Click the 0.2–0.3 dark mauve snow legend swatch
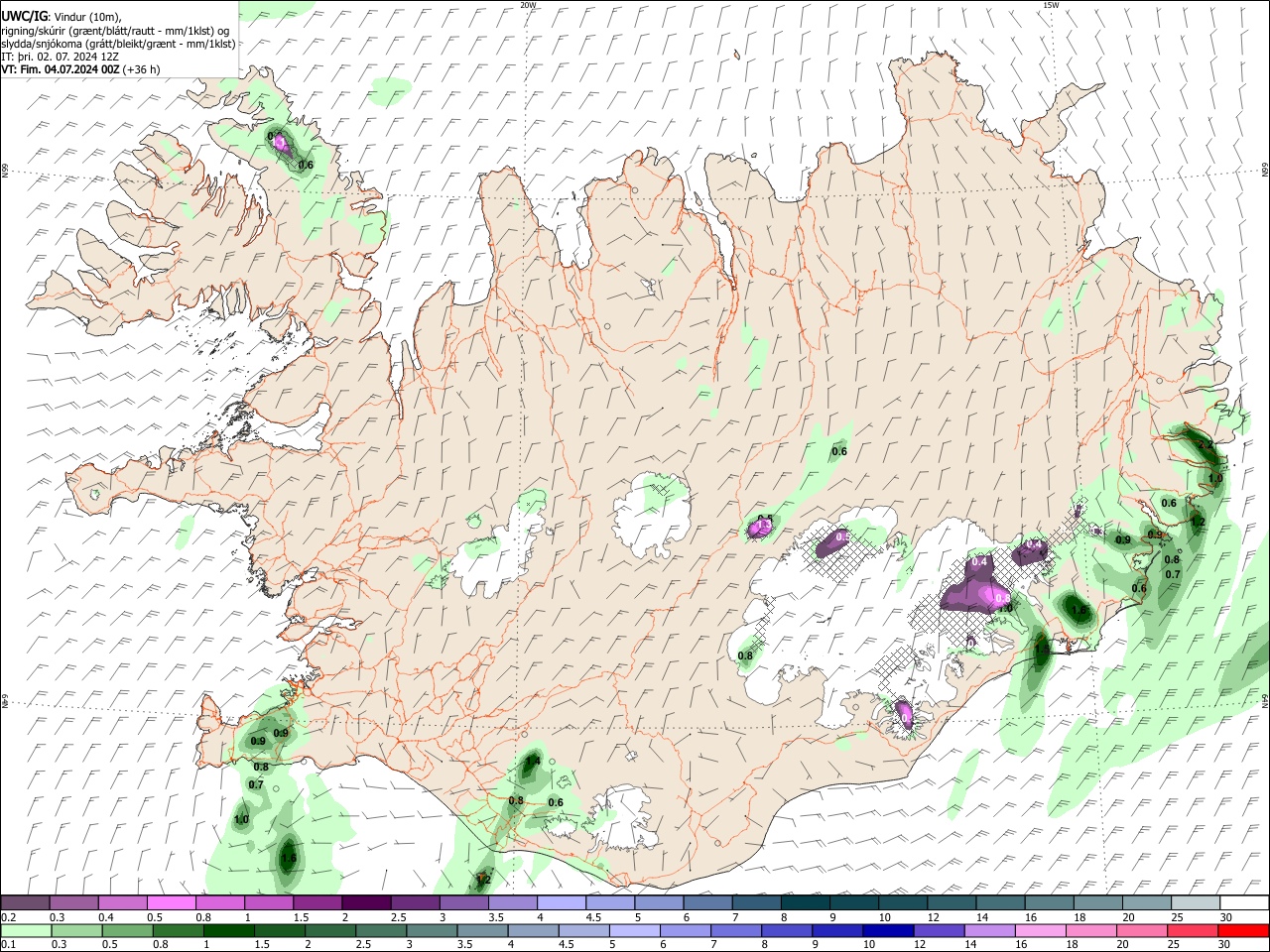Image resolution: width=1270 pixels, height=952 pixels. (25, 903)
